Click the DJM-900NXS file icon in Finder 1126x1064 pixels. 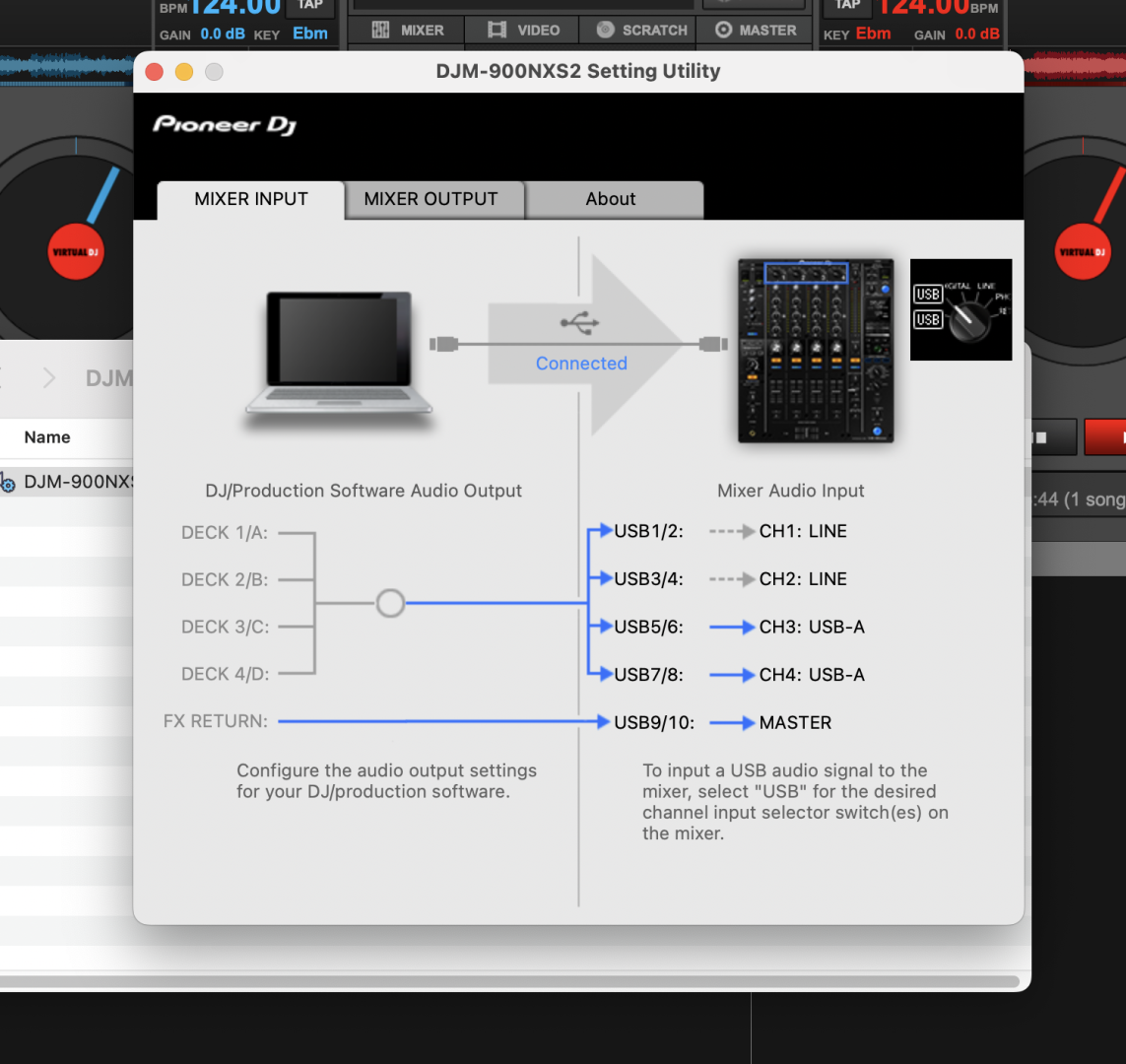click(7, 483)
